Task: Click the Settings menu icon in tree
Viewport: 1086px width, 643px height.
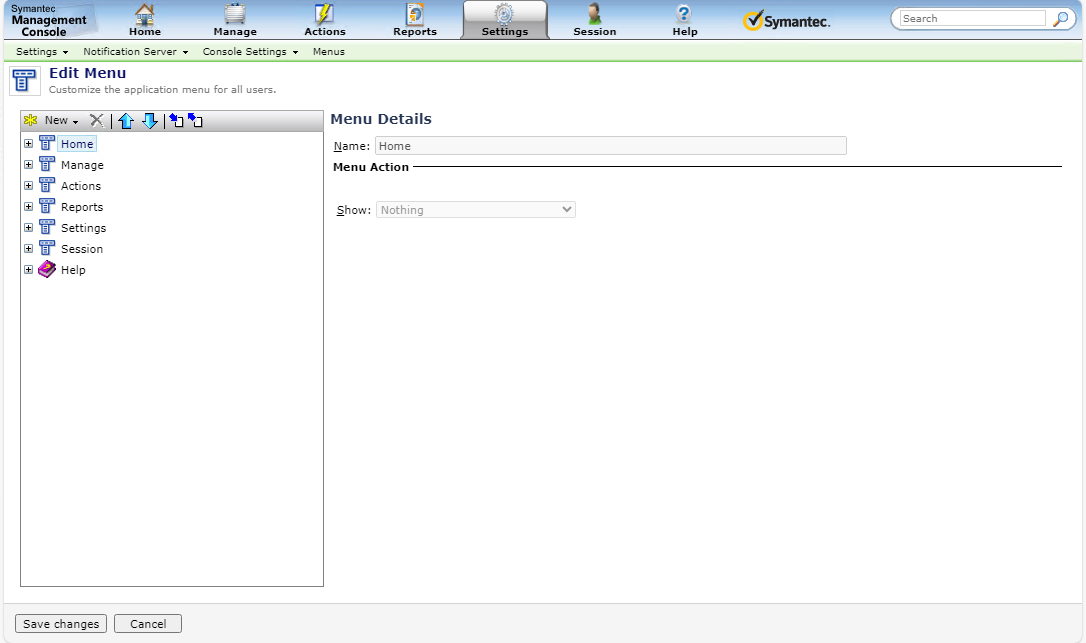Action: [46, 227]
